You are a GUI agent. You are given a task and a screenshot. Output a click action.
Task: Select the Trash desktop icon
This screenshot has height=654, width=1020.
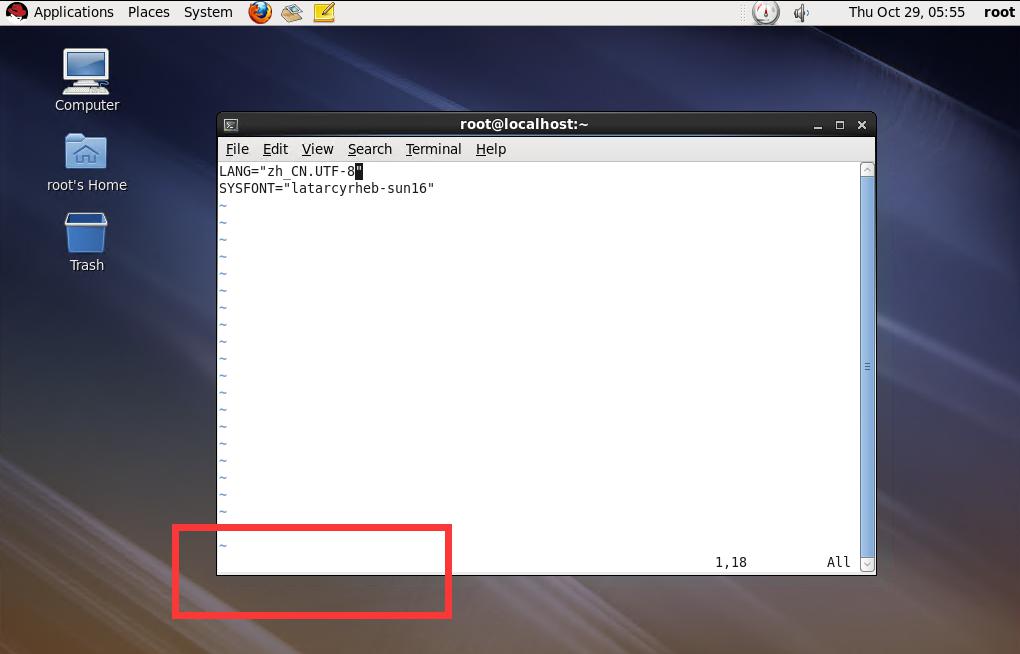pos(87,242)
